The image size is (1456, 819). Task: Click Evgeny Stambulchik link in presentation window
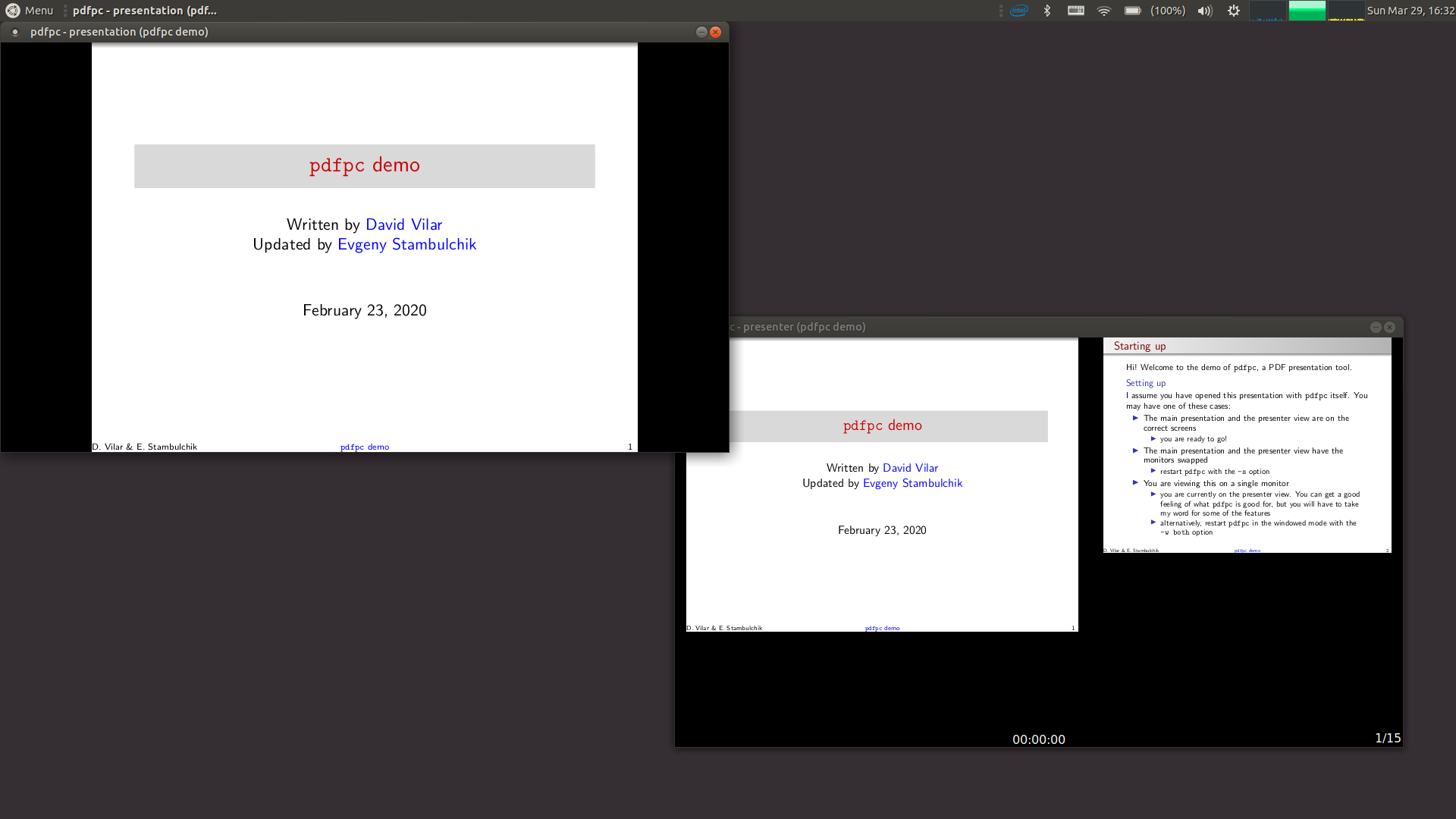coord(406,244)
